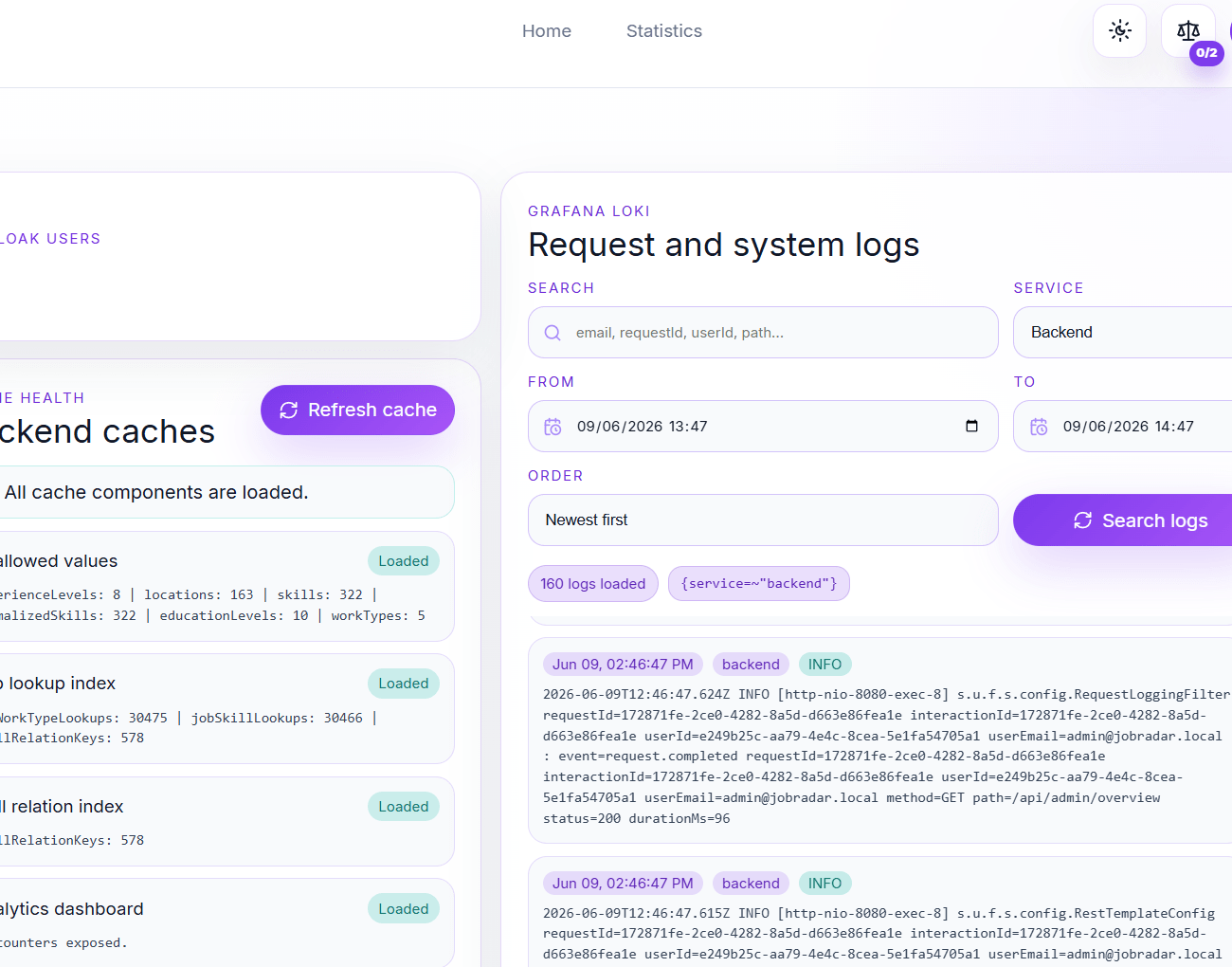
Task: Click the second log's Jun 09, 02:46:47 PM timestamp
Action: pos(623,884)
